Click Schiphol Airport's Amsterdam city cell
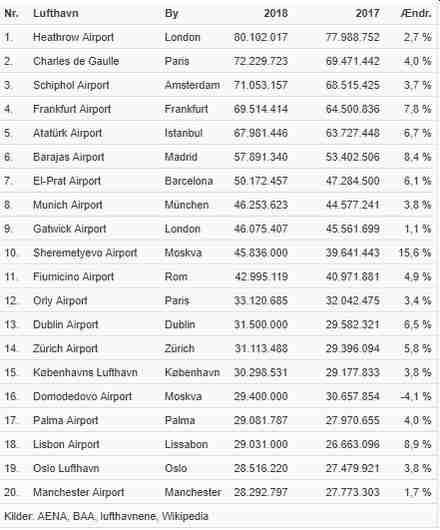 (192, 85)
